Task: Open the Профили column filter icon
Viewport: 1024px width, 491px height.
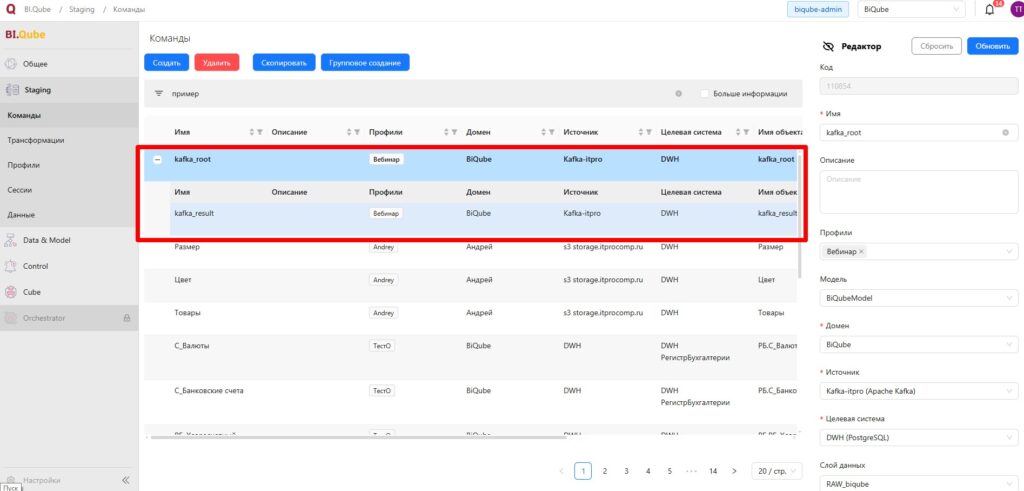Action: point(455,133)
